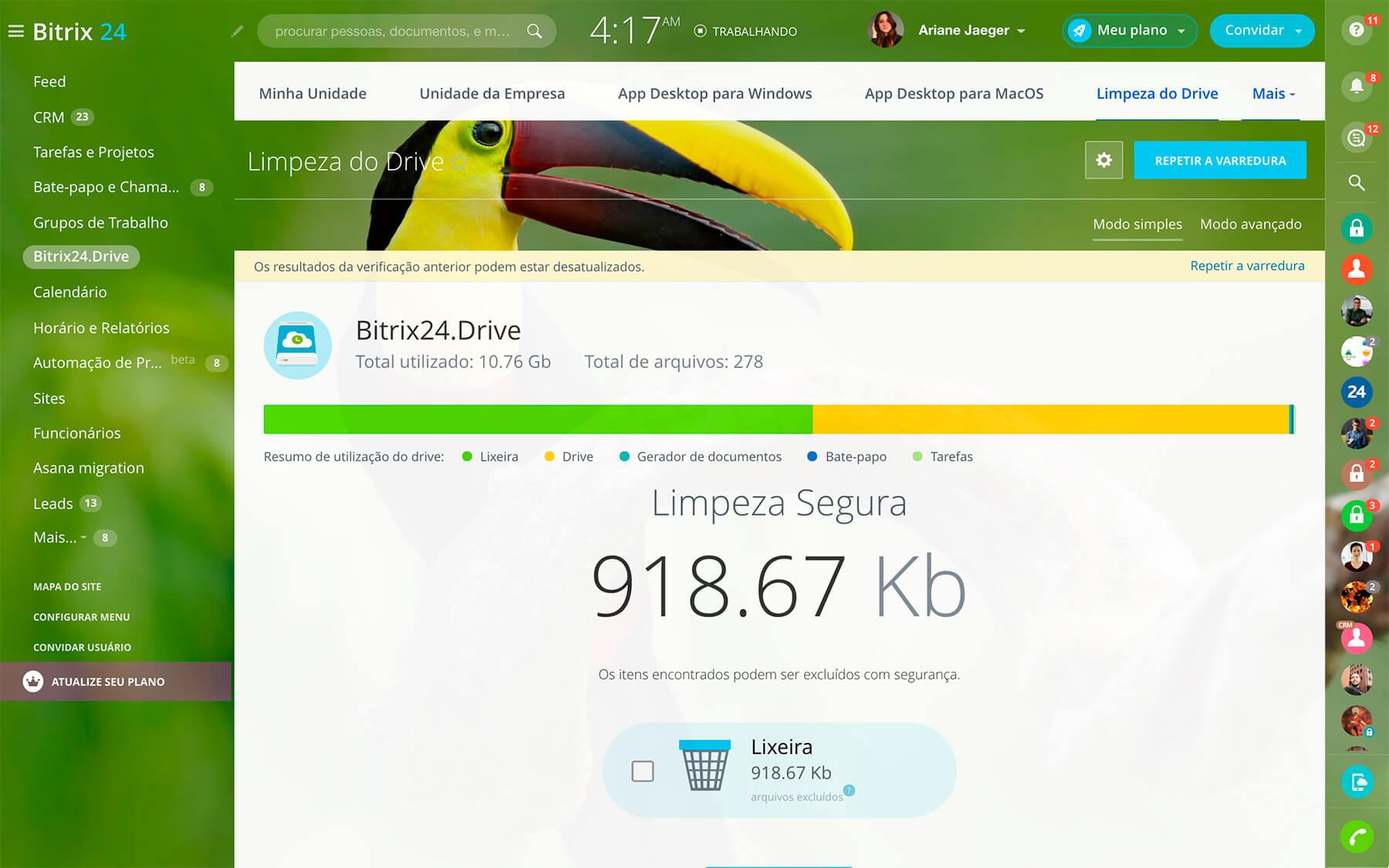Expand the Mais tab dropdown

pos(1273,93)
